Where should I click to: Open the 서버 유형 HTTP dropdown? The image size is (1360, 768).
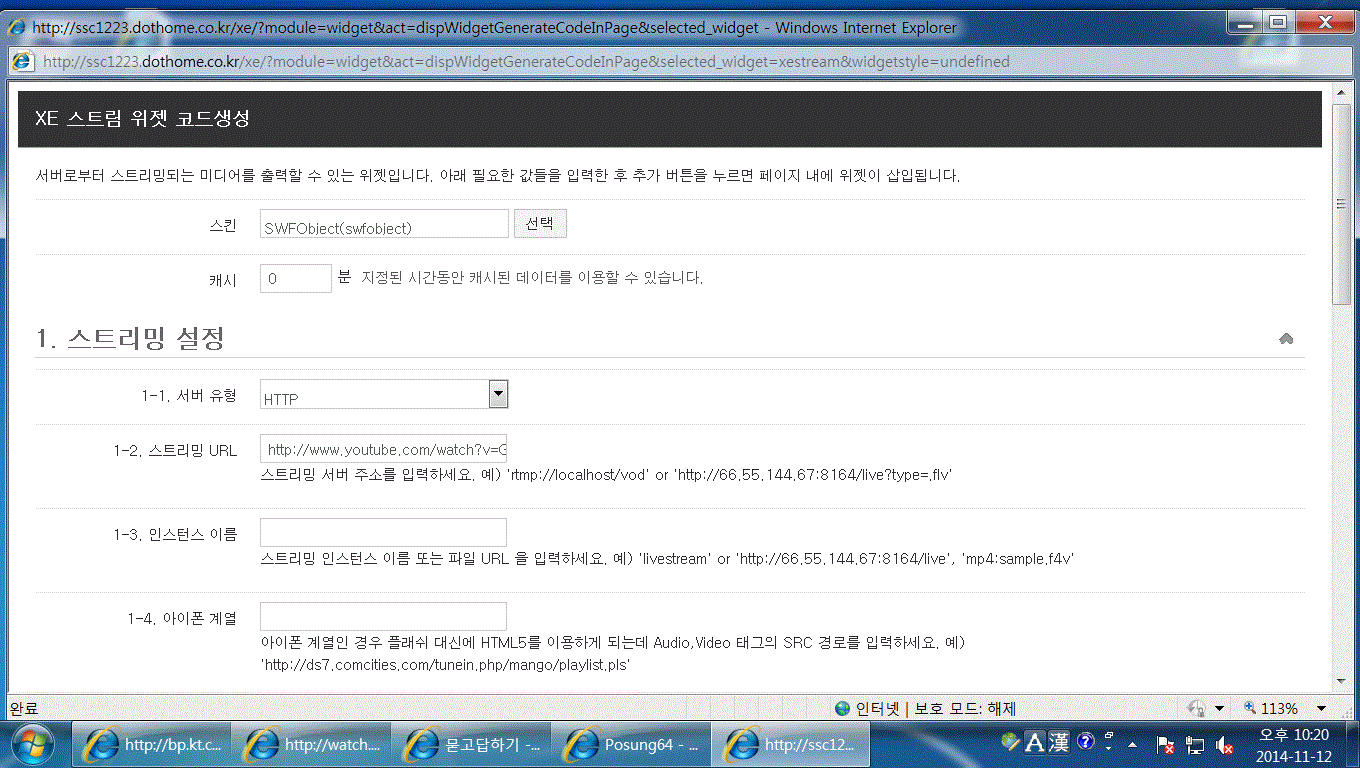[x=497, y=393]
